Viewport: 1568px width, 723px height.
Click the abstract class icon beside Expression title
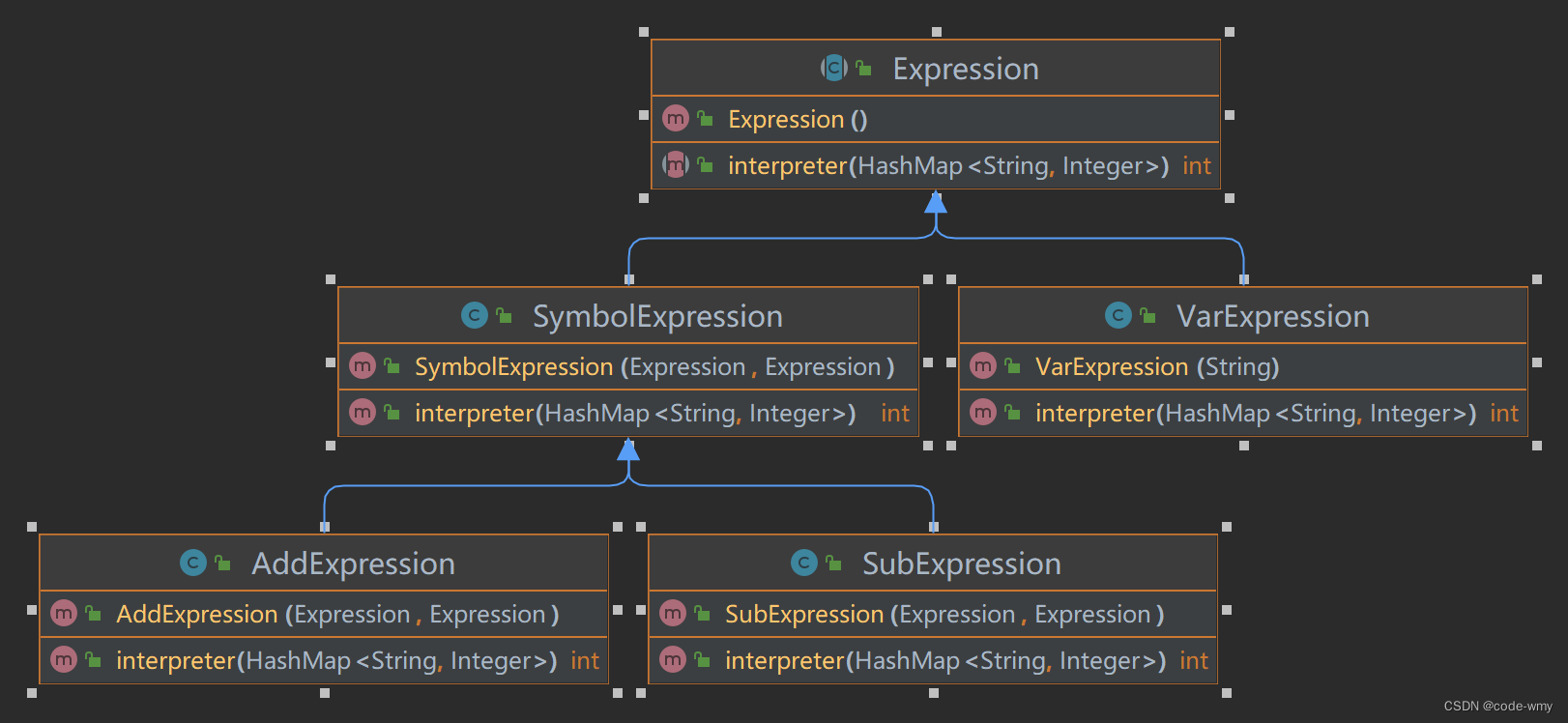click(834, 69)
